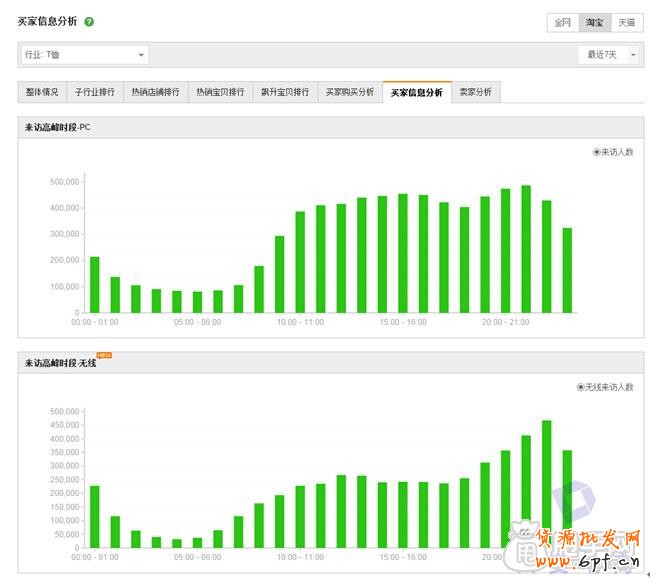This screenshot has width=650, height=583.
Task: Select the 来访人数 radio button
Action: click(597, 152)
